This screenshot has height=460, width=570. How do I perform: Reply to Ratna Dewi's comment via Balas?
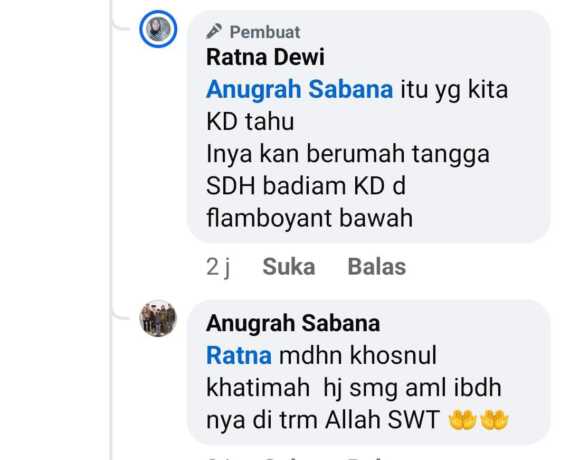point(377,267)
